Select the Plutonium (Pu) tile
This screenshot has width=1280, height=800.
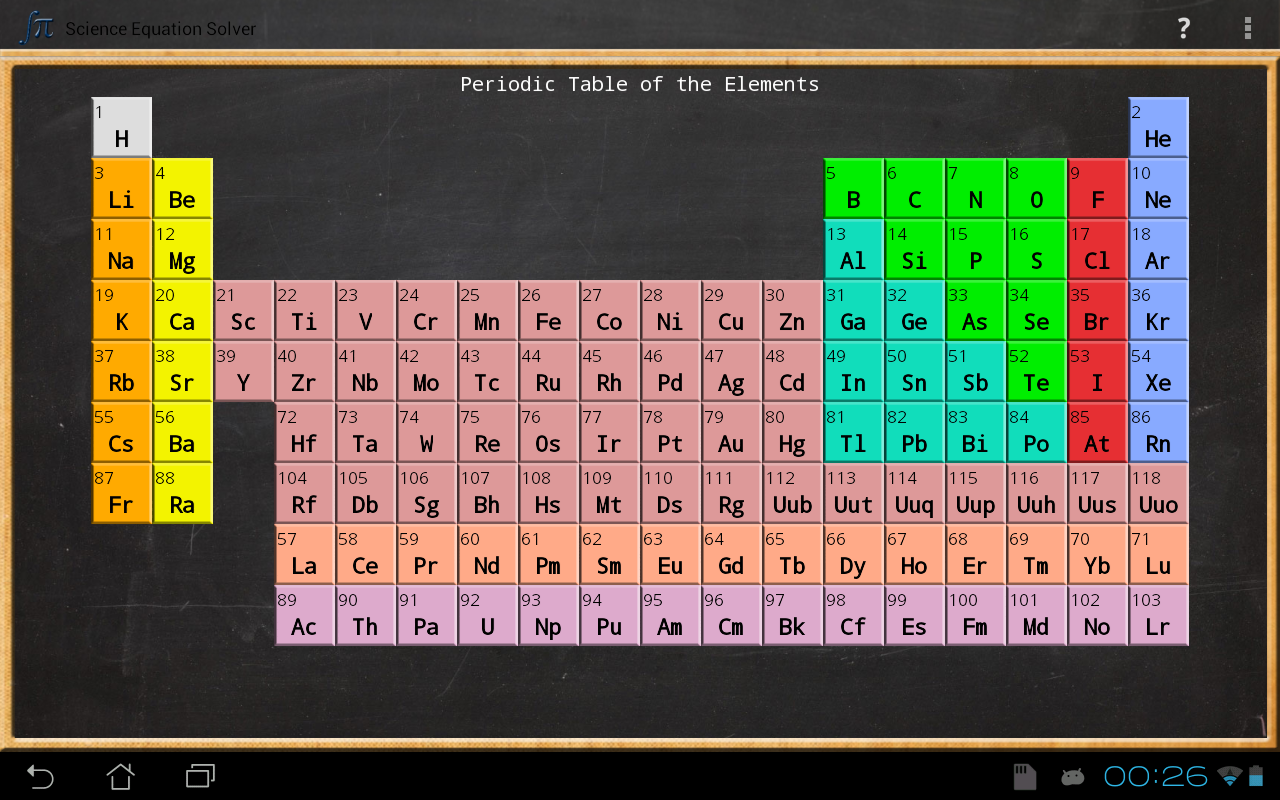click(610, 615)
